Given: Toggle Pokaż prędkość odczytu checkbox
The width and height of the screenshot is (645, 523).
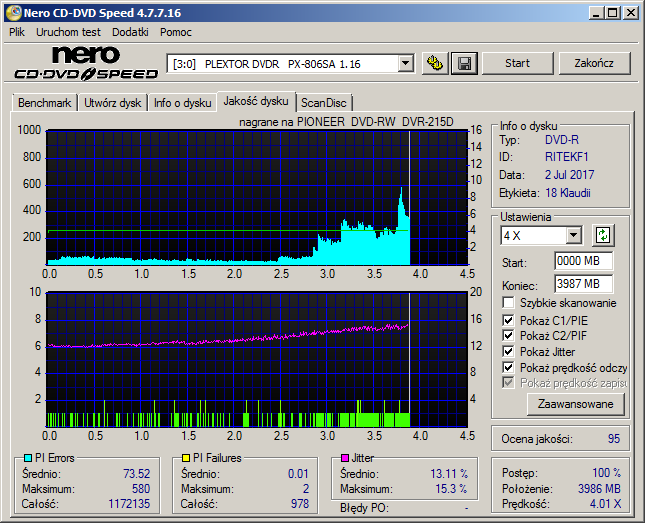Looking at the screenshot, I should (x=508, y=367).
